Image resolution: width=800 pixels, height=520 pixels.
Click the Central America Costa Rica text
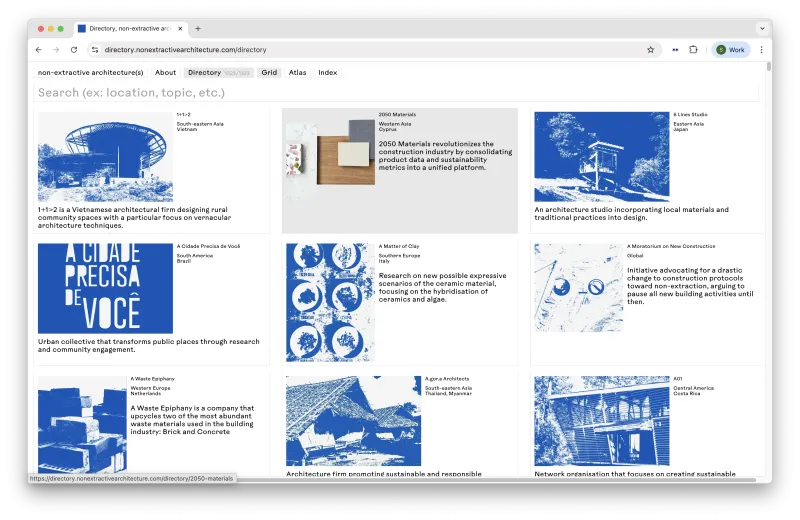coord(693,391)
